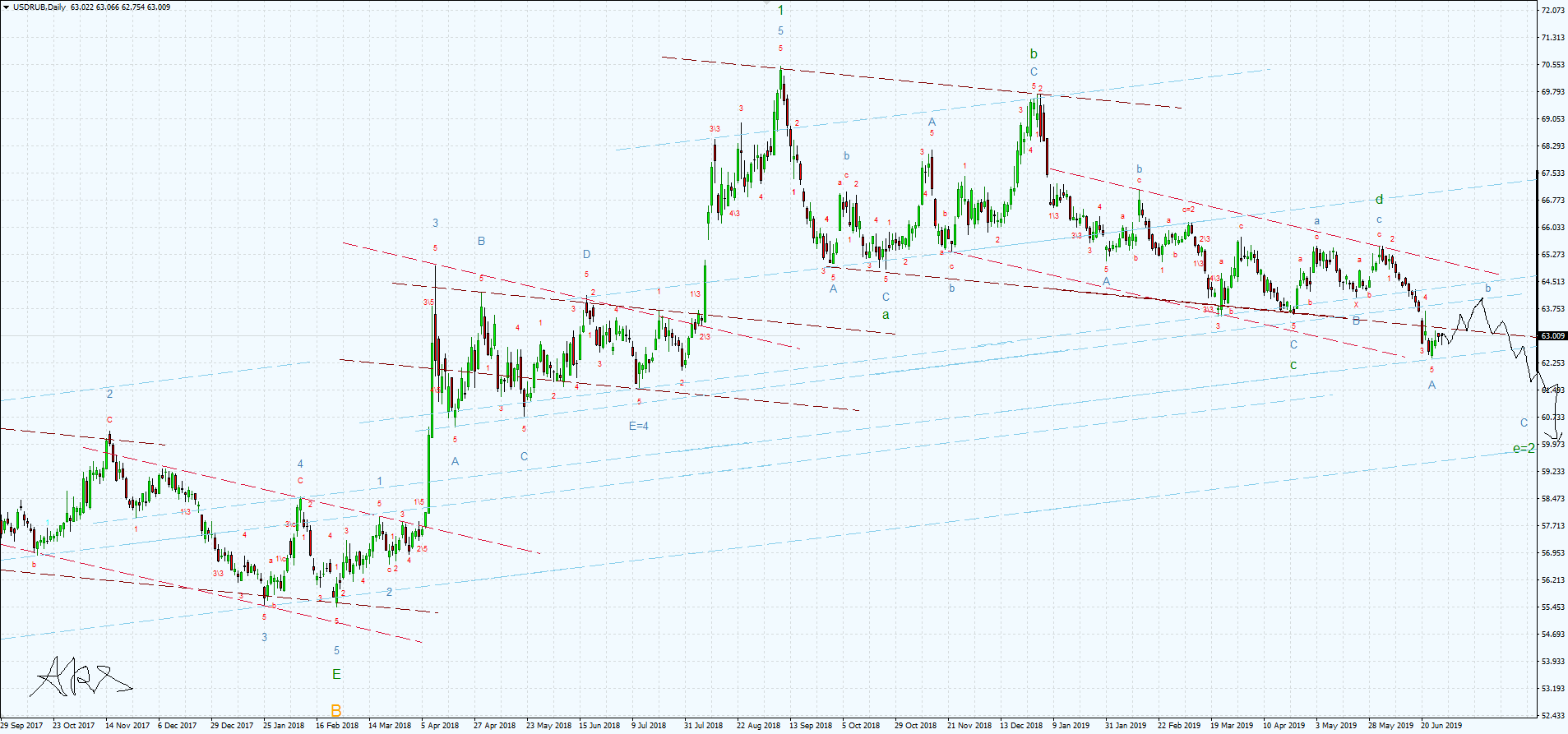Click the 28 May 2019 date label
Viewport: 1568px width, 734px height.
pyautogui.click(x=1390, y=726)
